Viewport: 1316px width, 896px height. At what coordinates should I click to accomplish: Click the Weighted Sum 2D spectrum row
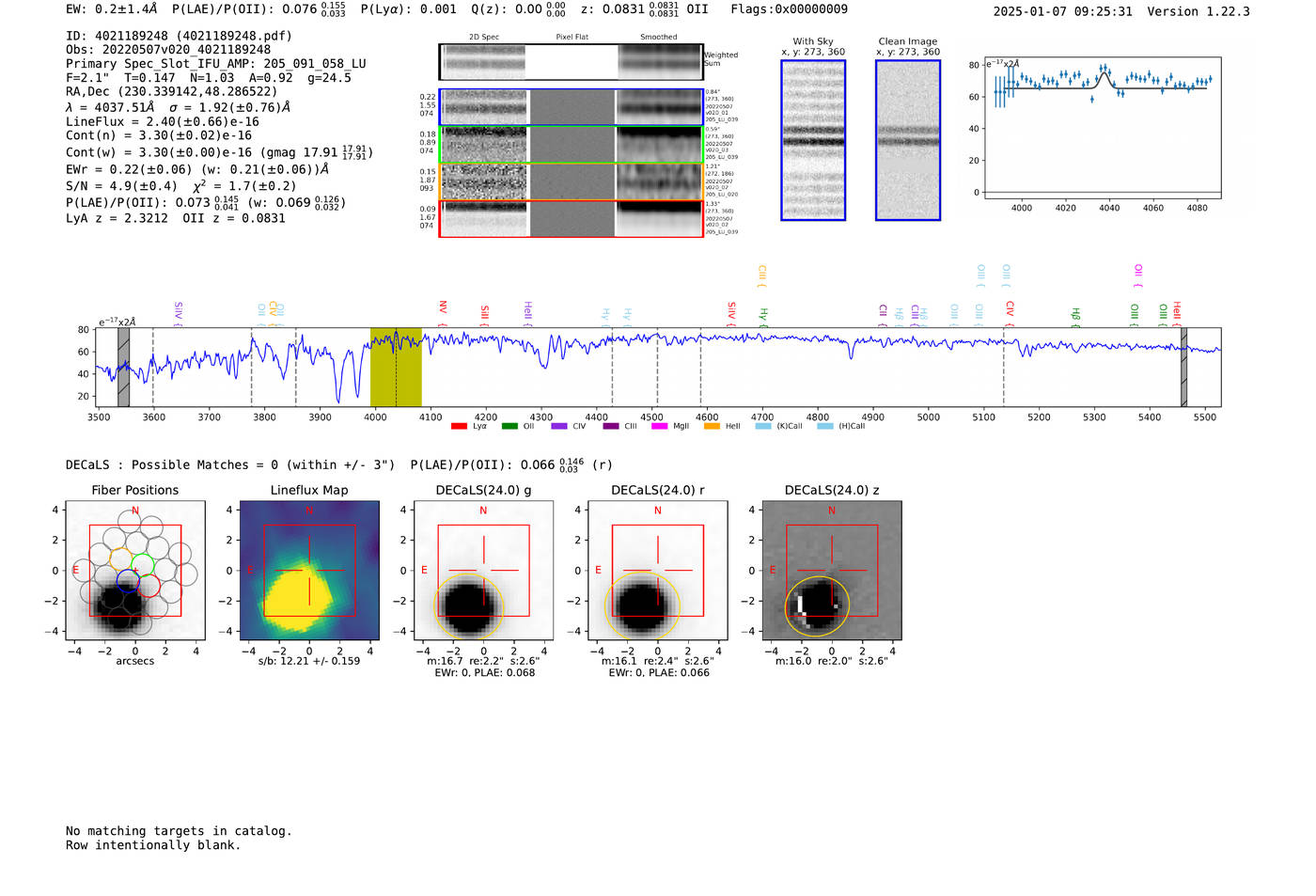(x=572, y=62)
